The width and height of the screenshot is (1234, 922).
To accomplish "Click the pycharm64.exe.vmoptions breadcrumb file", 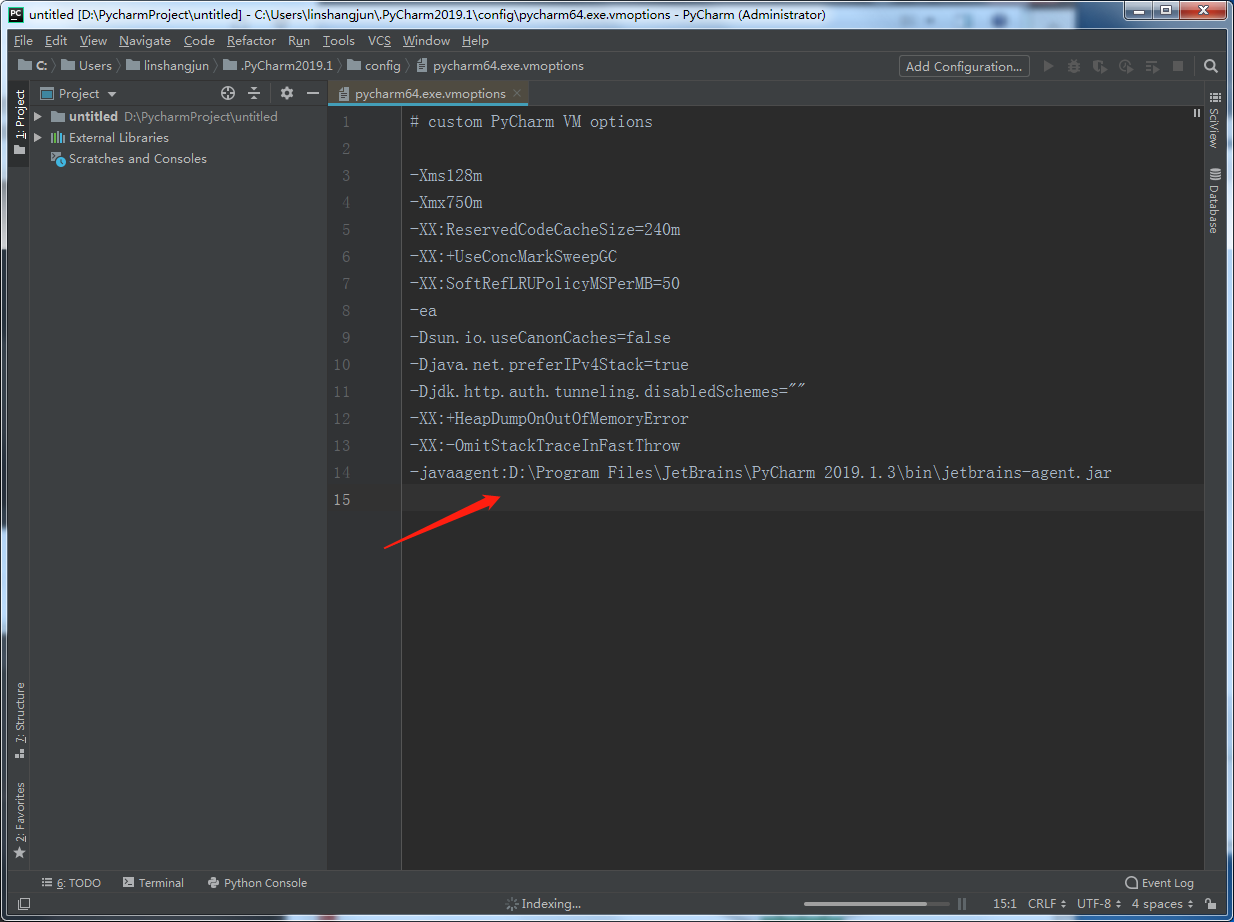I will coord(499,66).
